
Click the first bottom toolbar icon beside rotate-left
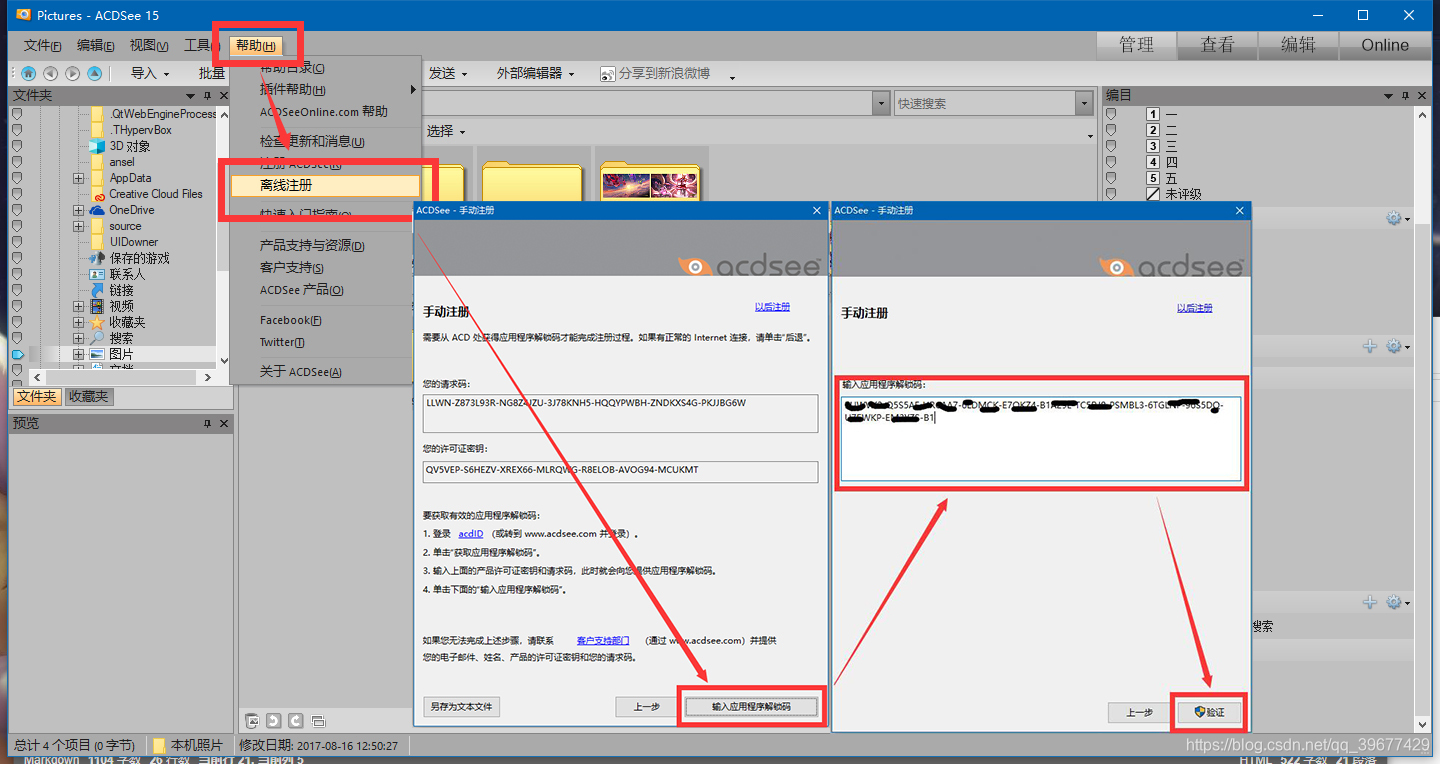(x=252, y=721)
